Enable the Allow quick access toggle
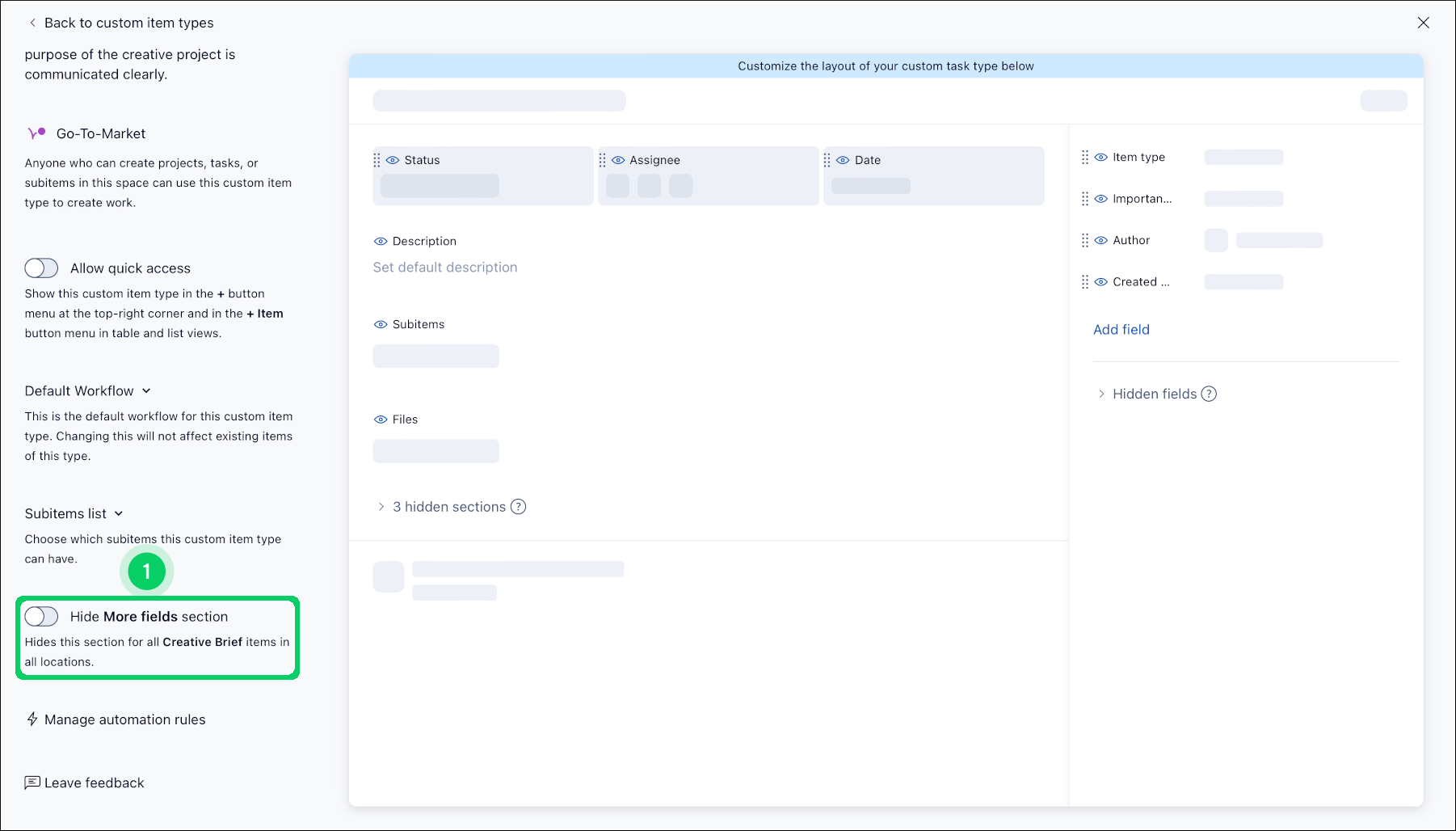The image size is (1456, 831). tap(40, 268)
